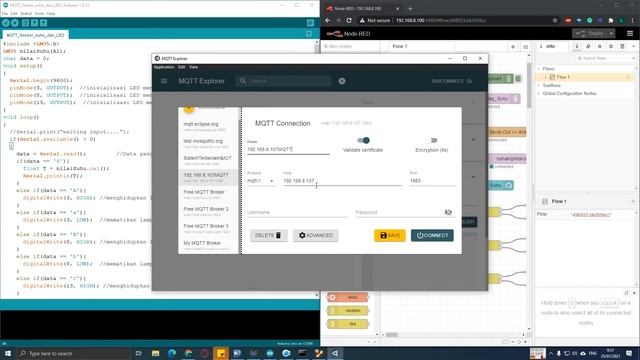The height and width of the screenshot is (360, 640).
Task: Click Arduino Verify sketch button
Action: click(6, 23)
